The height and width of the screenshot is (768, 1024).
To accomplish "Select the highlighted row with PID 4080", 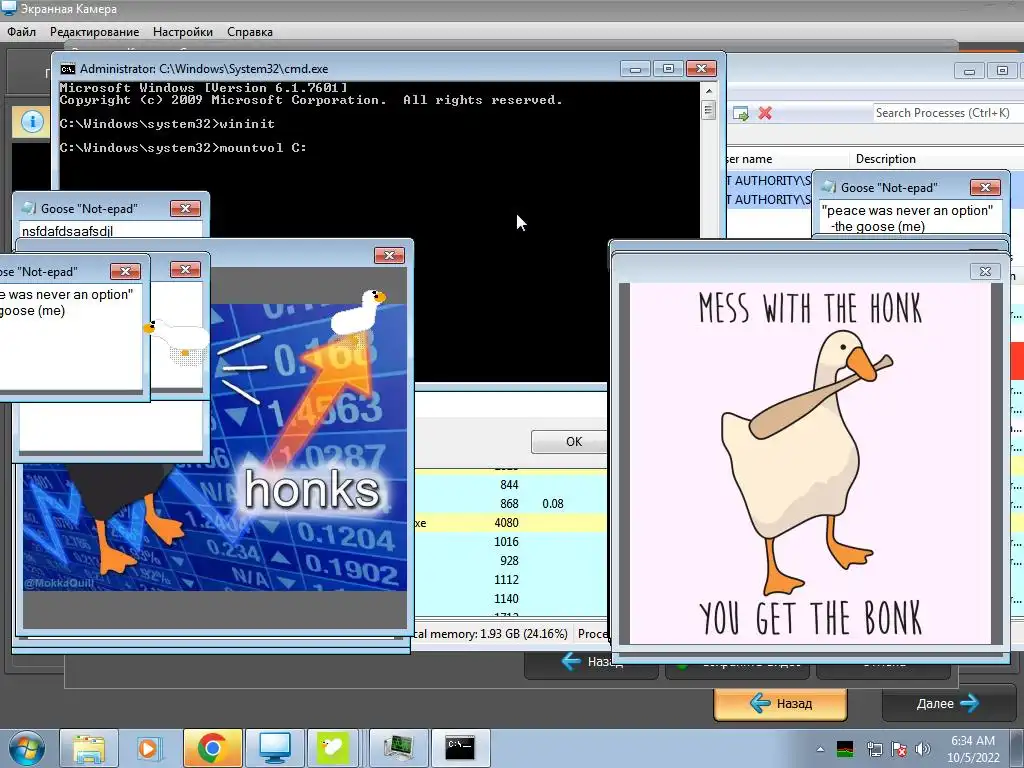I will point(511,522).
